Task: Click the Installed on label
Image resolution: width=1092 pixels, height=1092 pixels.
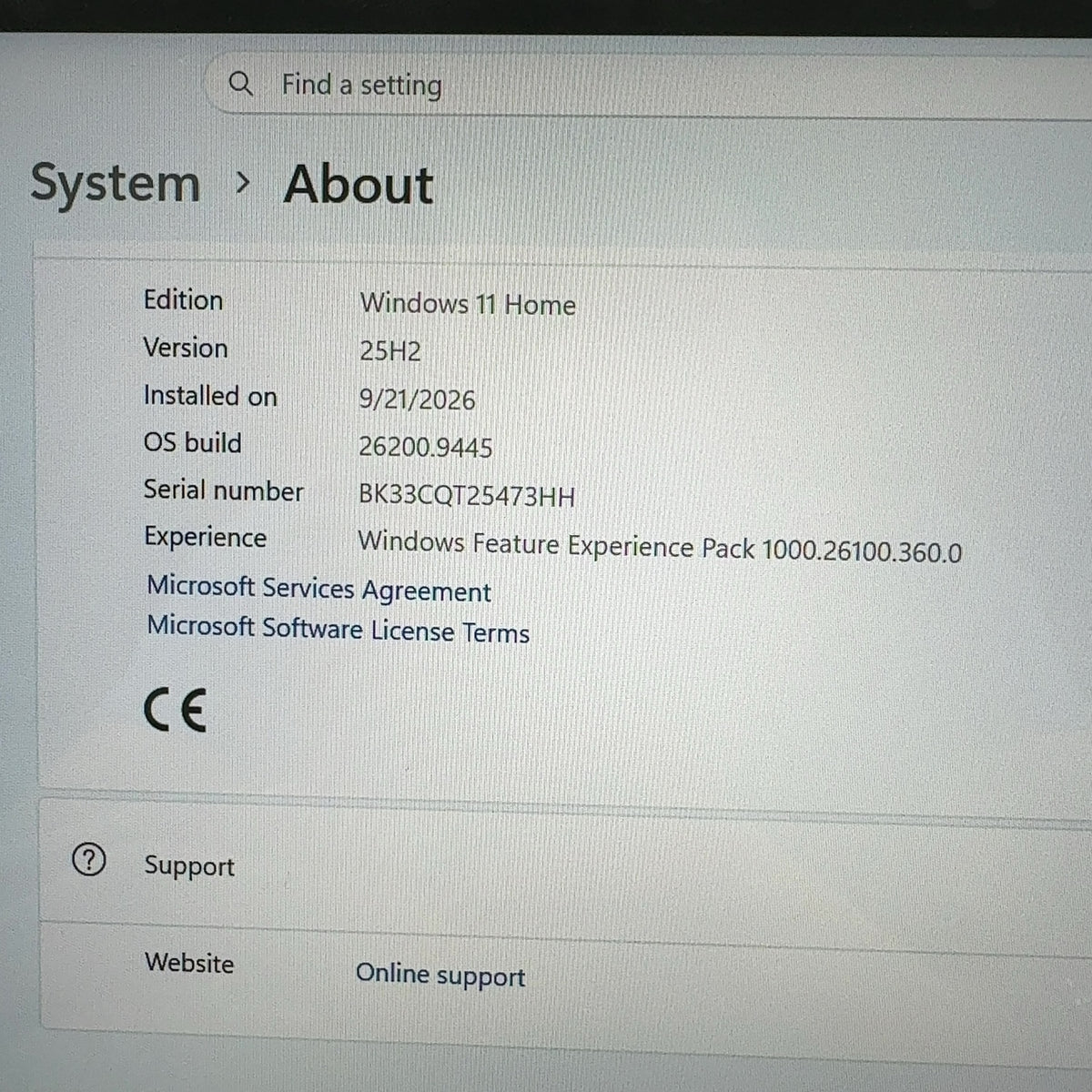Action: pyautogui.click(x=210, y=396)
